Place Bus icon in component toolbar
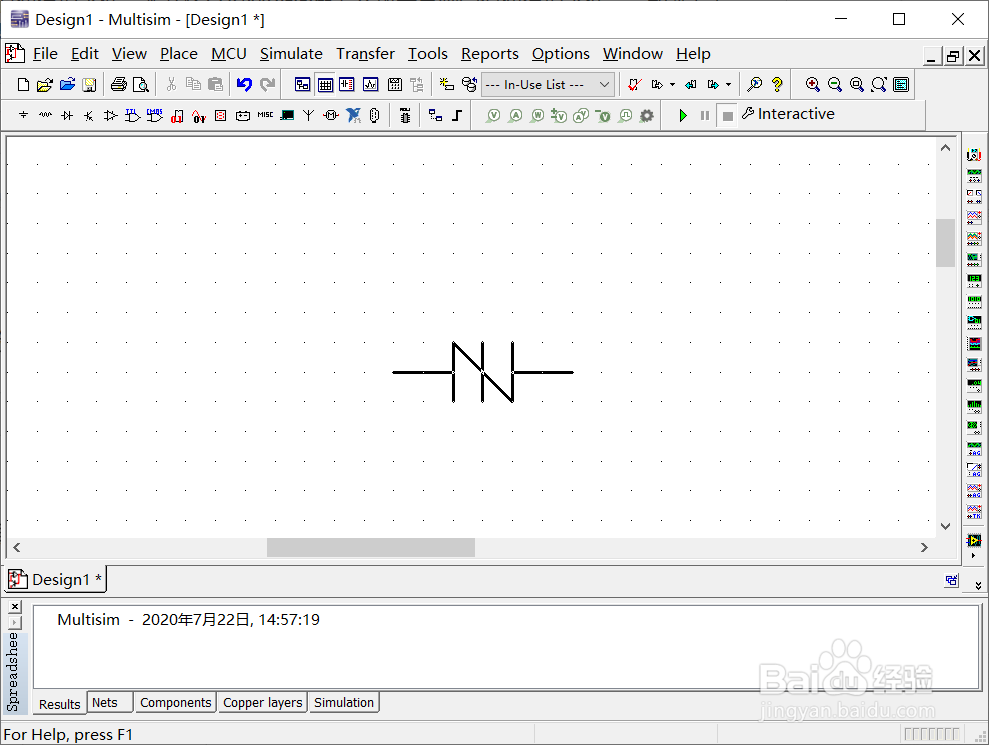Image resolution: width=989 pixels, height=745 pixels. (457, 115)
